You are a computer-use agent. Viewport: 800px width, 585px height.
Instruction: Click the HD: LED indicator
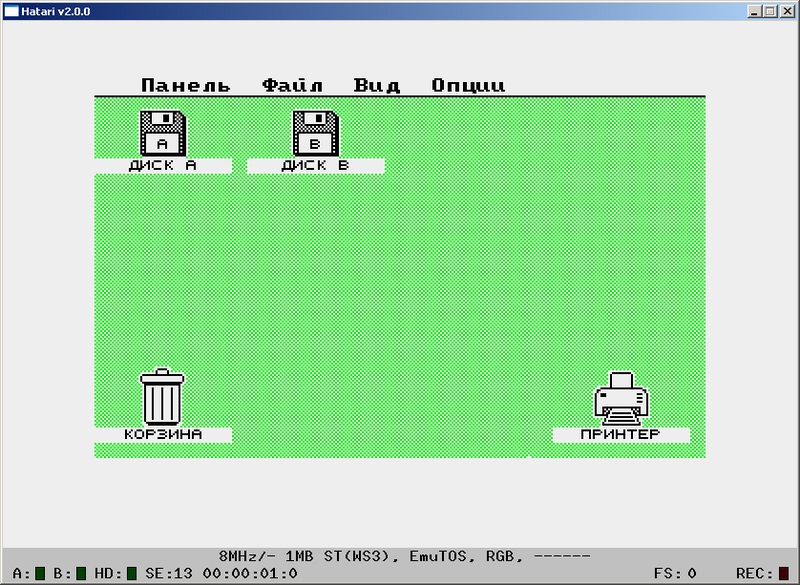[132, 573]
